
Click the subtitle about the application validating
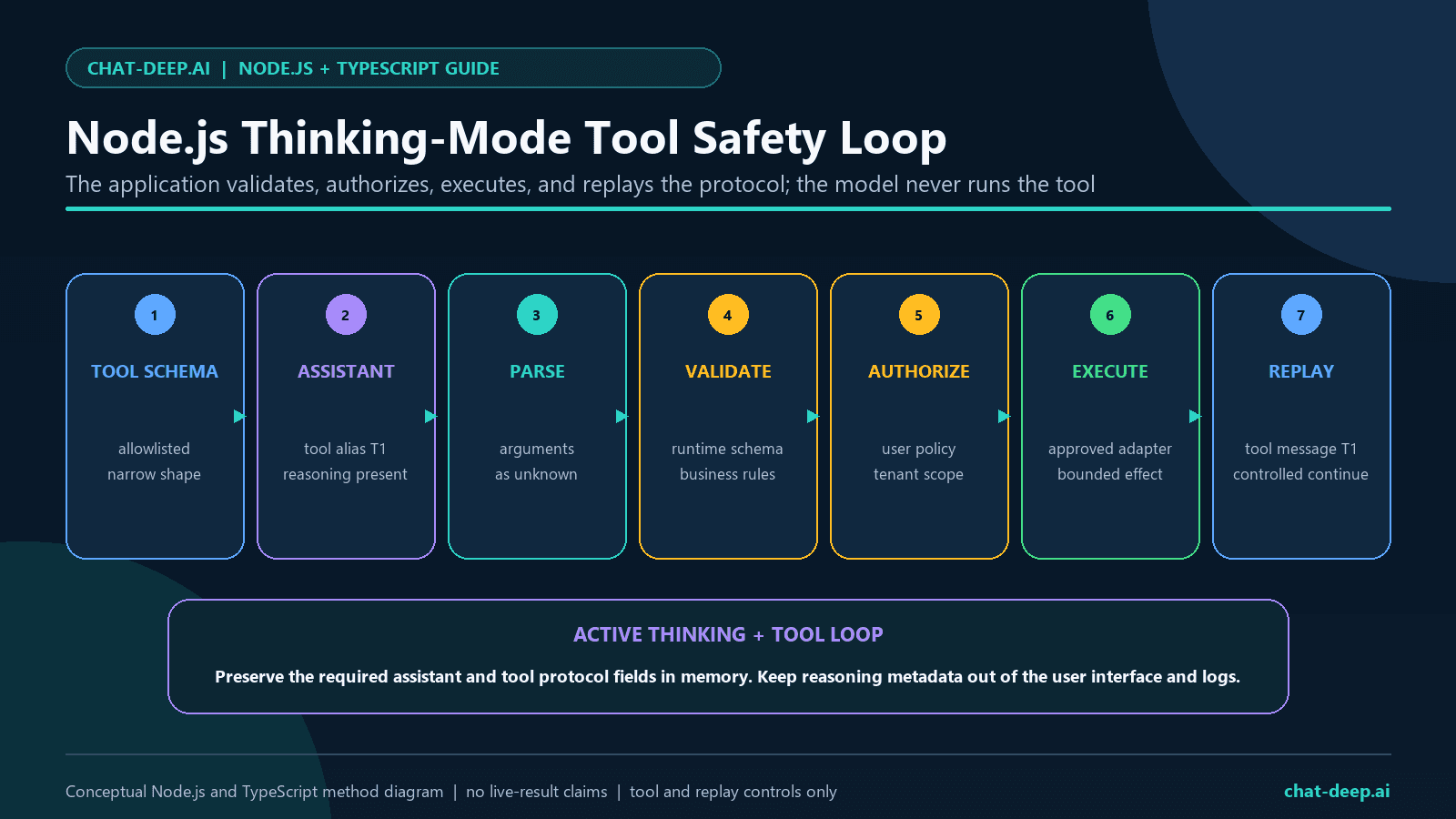pyautogui.click(x=580, y=185)
